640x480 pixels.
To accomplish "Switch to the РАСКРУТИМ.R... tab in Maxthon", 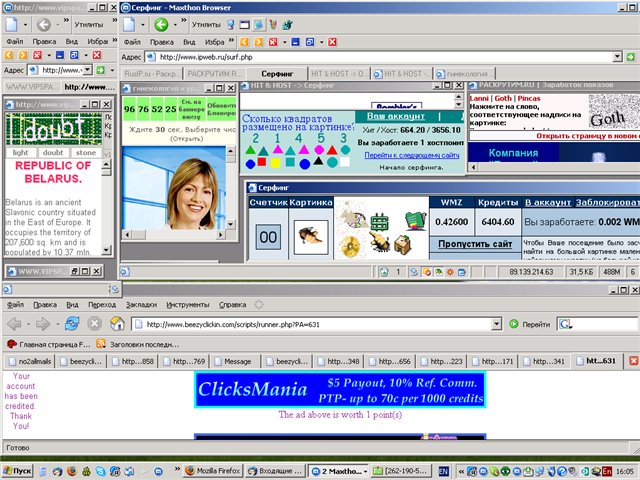I will click(x=214, y=74).
